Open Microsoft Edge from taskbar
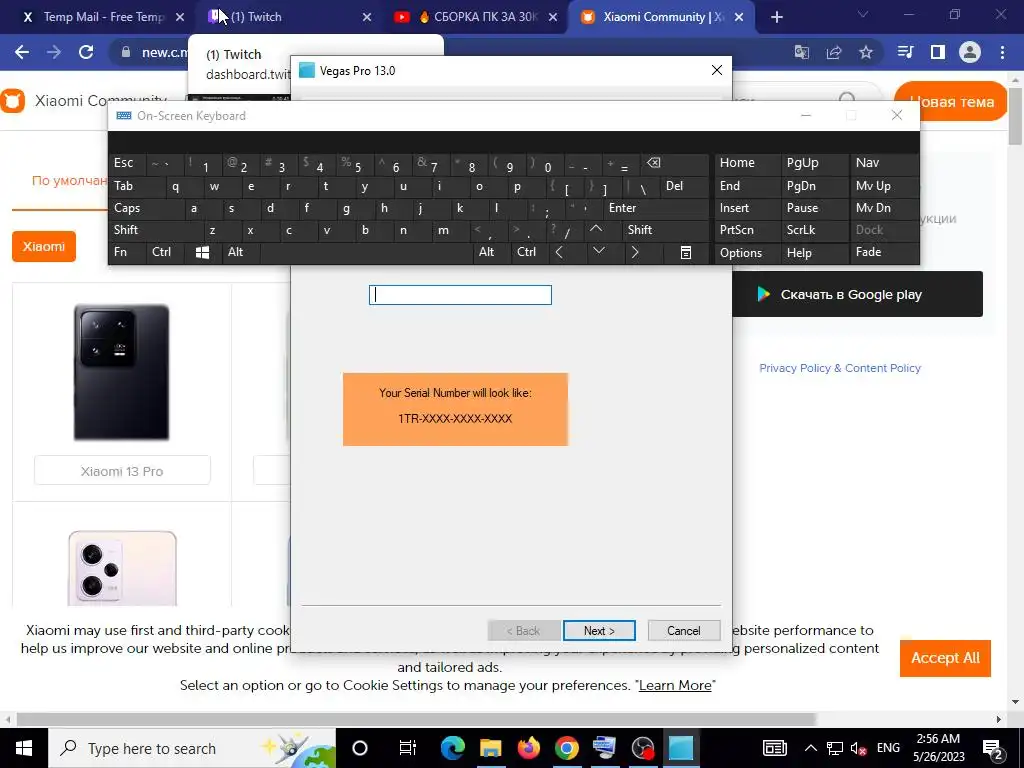The width and height of the screenshot is (1024, 768). coord(453,748)
